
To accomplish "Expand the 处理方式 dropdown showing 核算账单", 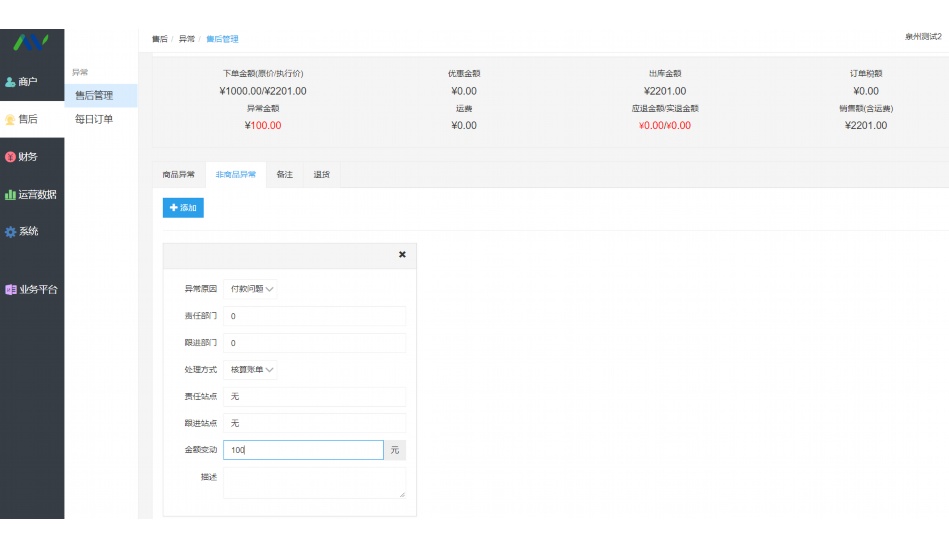I will point(250,369).
